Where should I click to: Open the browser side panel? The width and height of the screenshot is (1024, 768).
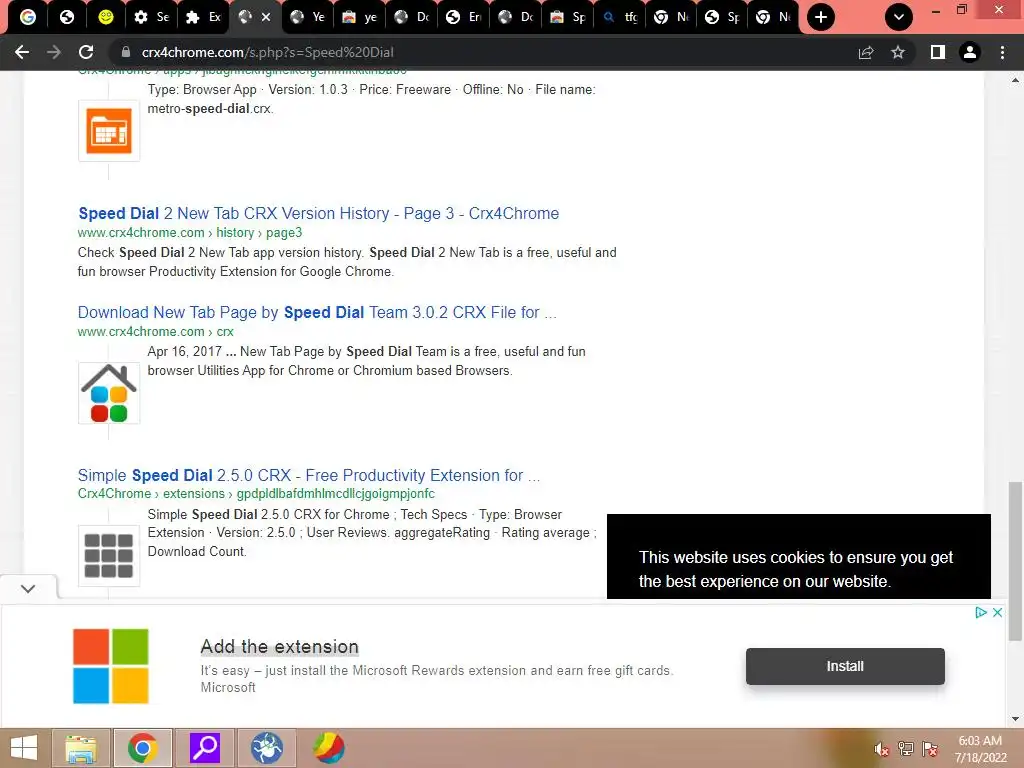point(938,52)
